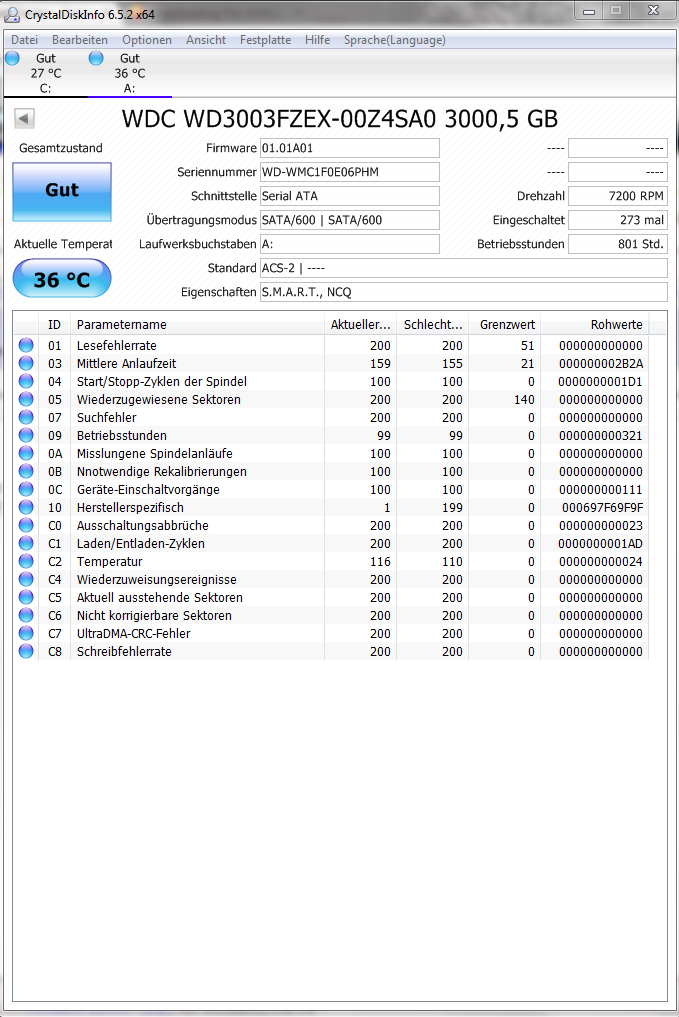Click the disk model title WDC WD3003FZEX-00Z4SA0
The width and height of the screenshot is (679, 1017).
(340, 119)
